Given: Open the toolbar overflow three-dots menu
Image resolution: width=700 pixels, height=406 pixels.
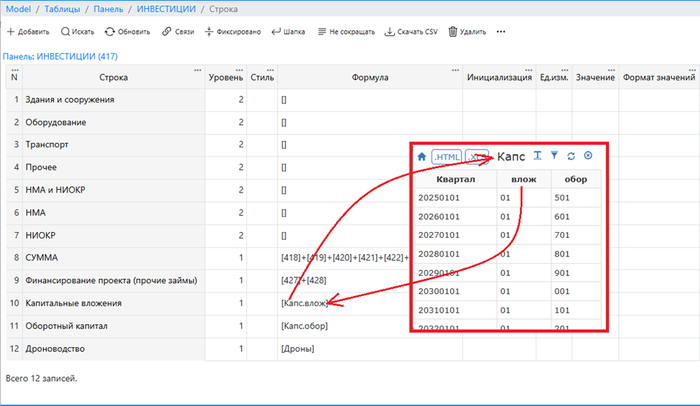Looking at the screenshot, I should [501, 32].
